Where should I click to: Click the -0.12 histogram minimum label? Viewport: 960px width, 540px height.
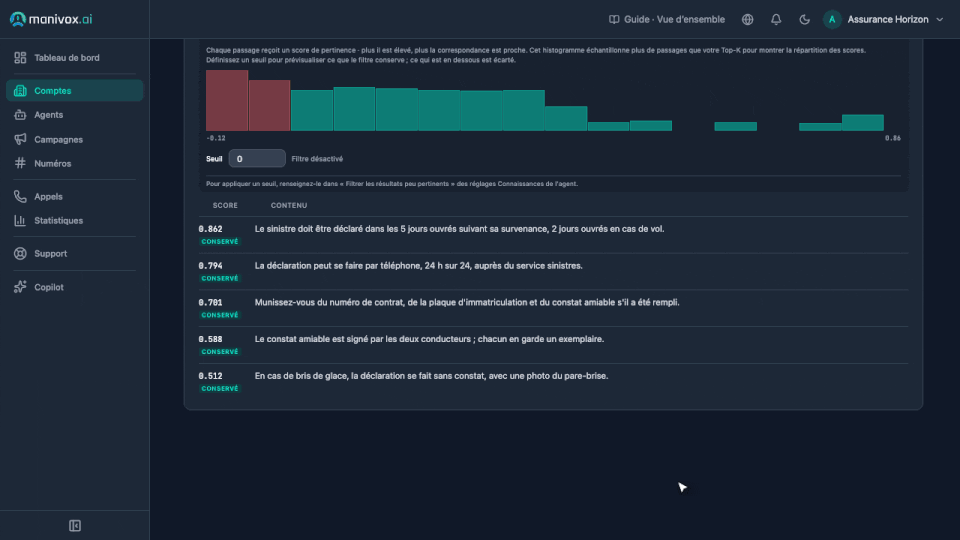[x=216, y=138]
